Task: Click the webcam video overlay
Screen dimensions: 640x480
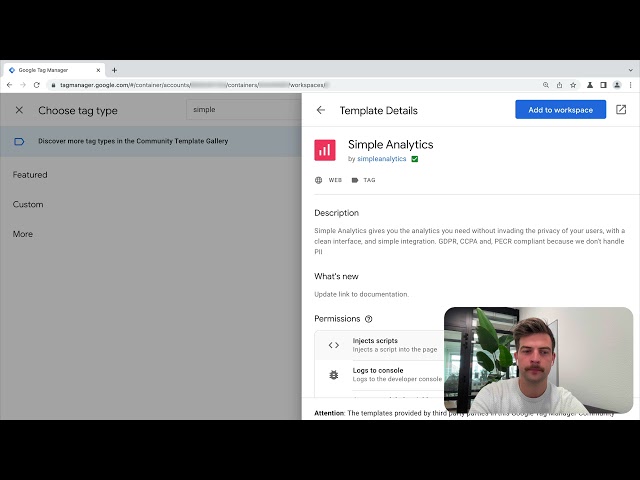Action: coord(538,360)
